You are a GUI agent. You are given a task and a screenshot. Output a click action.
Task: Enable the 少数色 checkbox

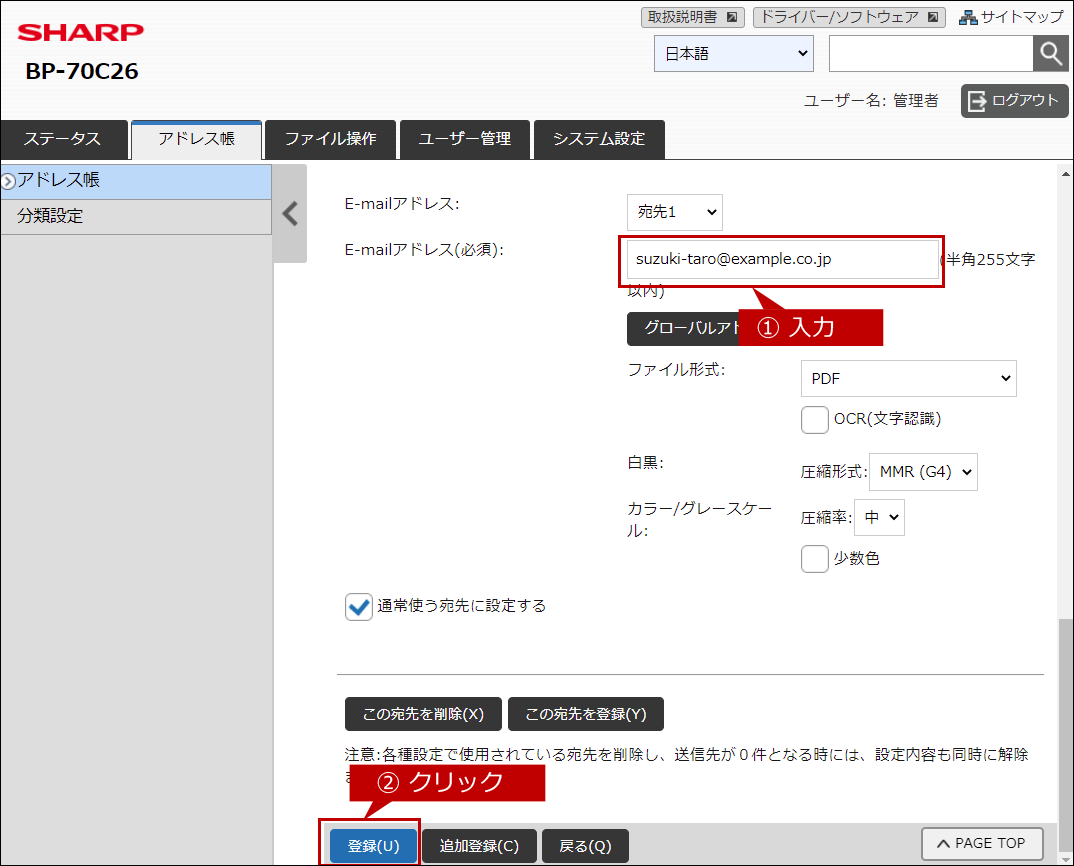coord(814,559)
